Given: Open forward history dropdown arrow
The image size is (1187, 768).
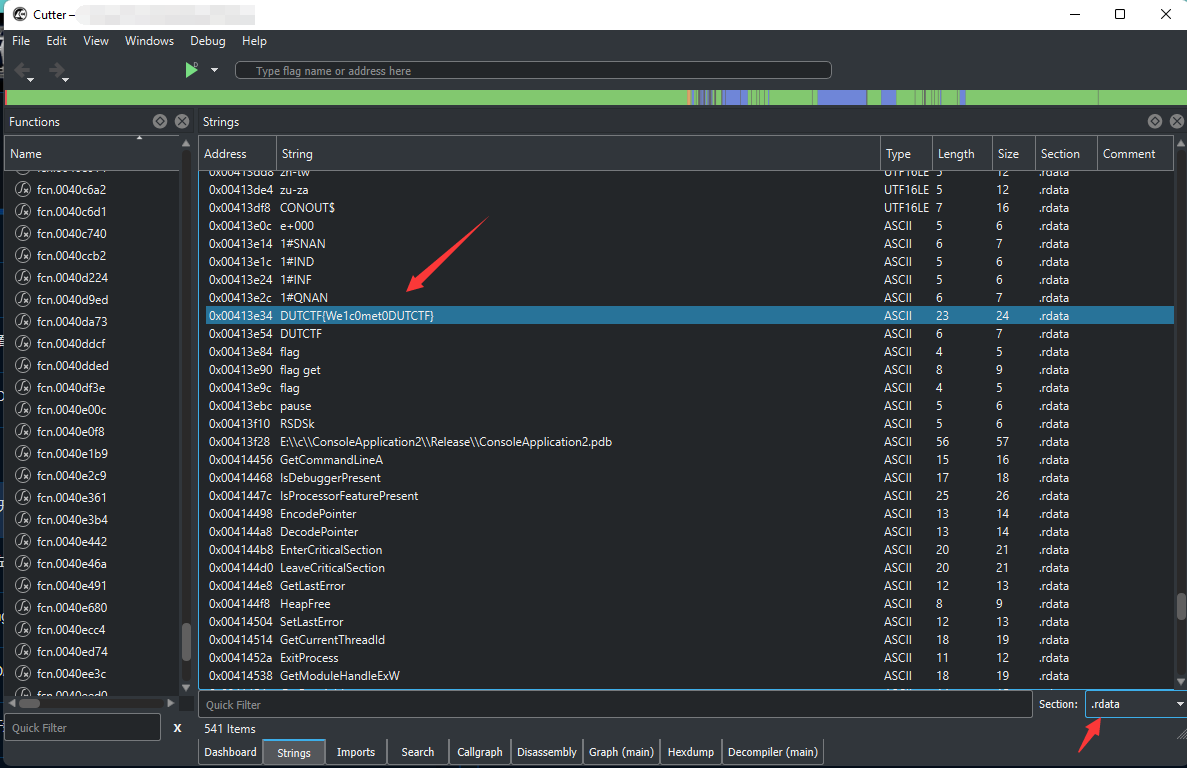Looking at the screenshot, I should click(65, 80).
